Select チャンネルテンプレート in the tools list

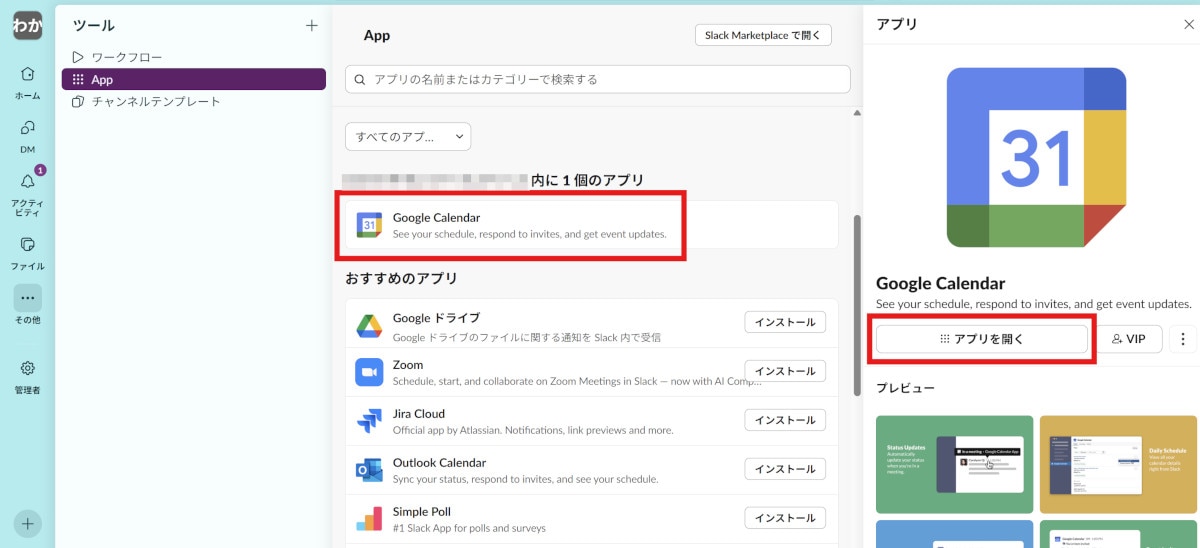pyautogui.click(x=155, y=102)
